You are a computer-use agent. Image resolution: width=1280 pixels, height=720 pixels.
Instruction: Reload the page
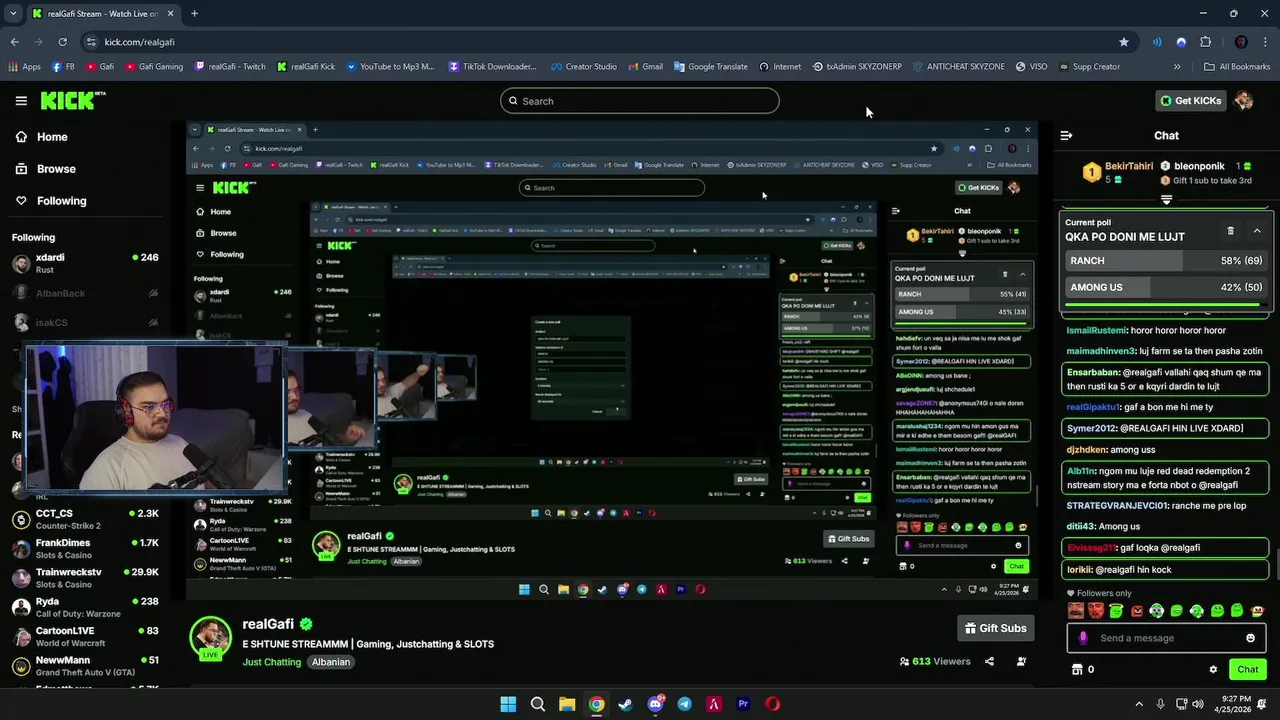click(62, 42)
